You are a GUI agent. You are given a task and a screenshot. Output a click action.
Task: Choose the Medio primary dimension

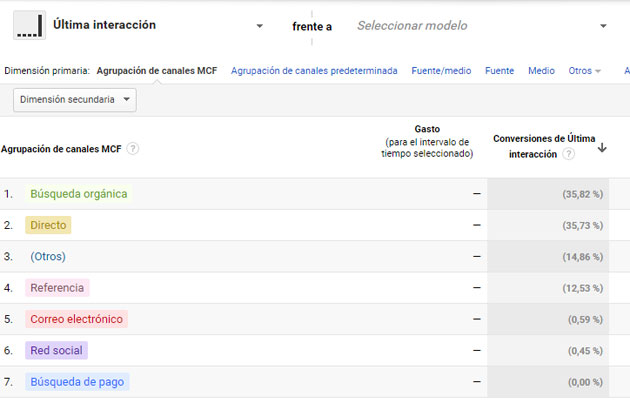coord(541,71)
